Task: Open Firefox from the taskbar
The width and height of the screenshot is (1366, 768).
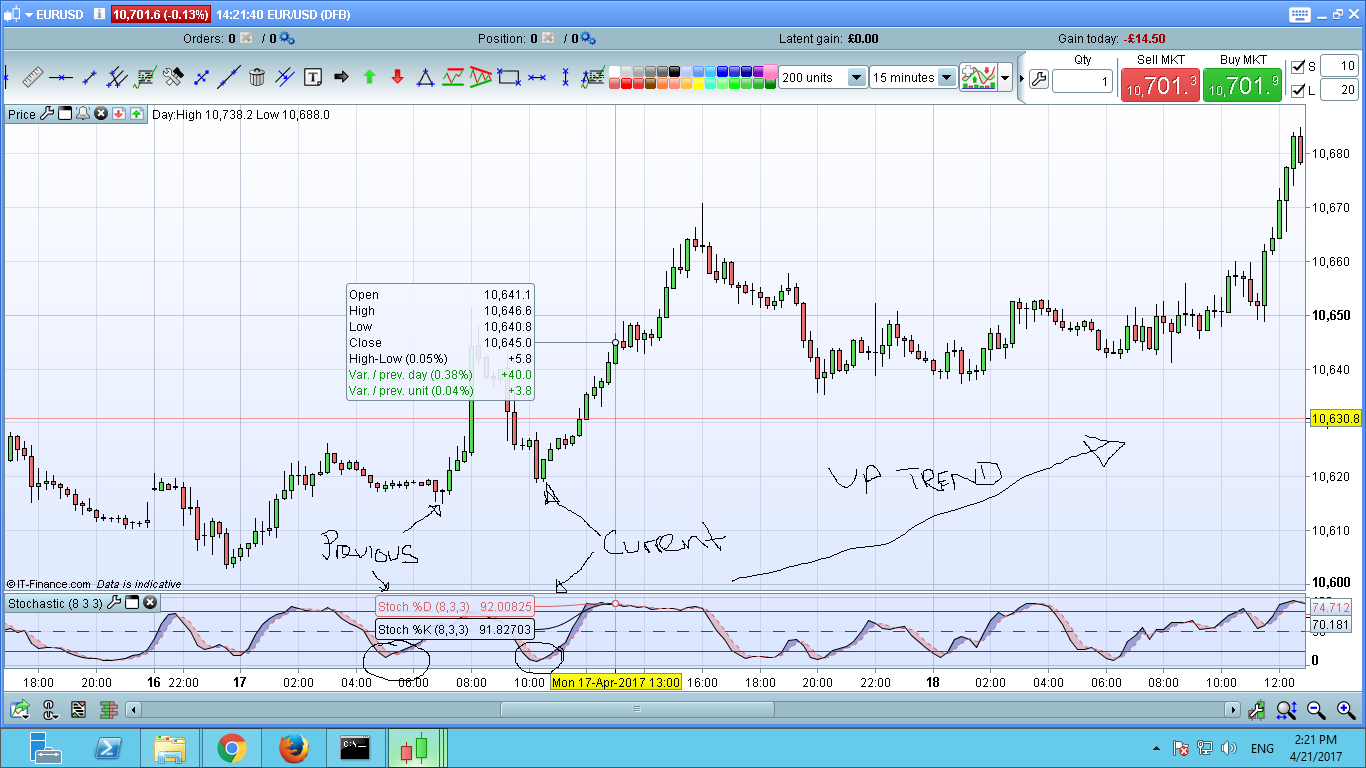Action: point(294,747)
